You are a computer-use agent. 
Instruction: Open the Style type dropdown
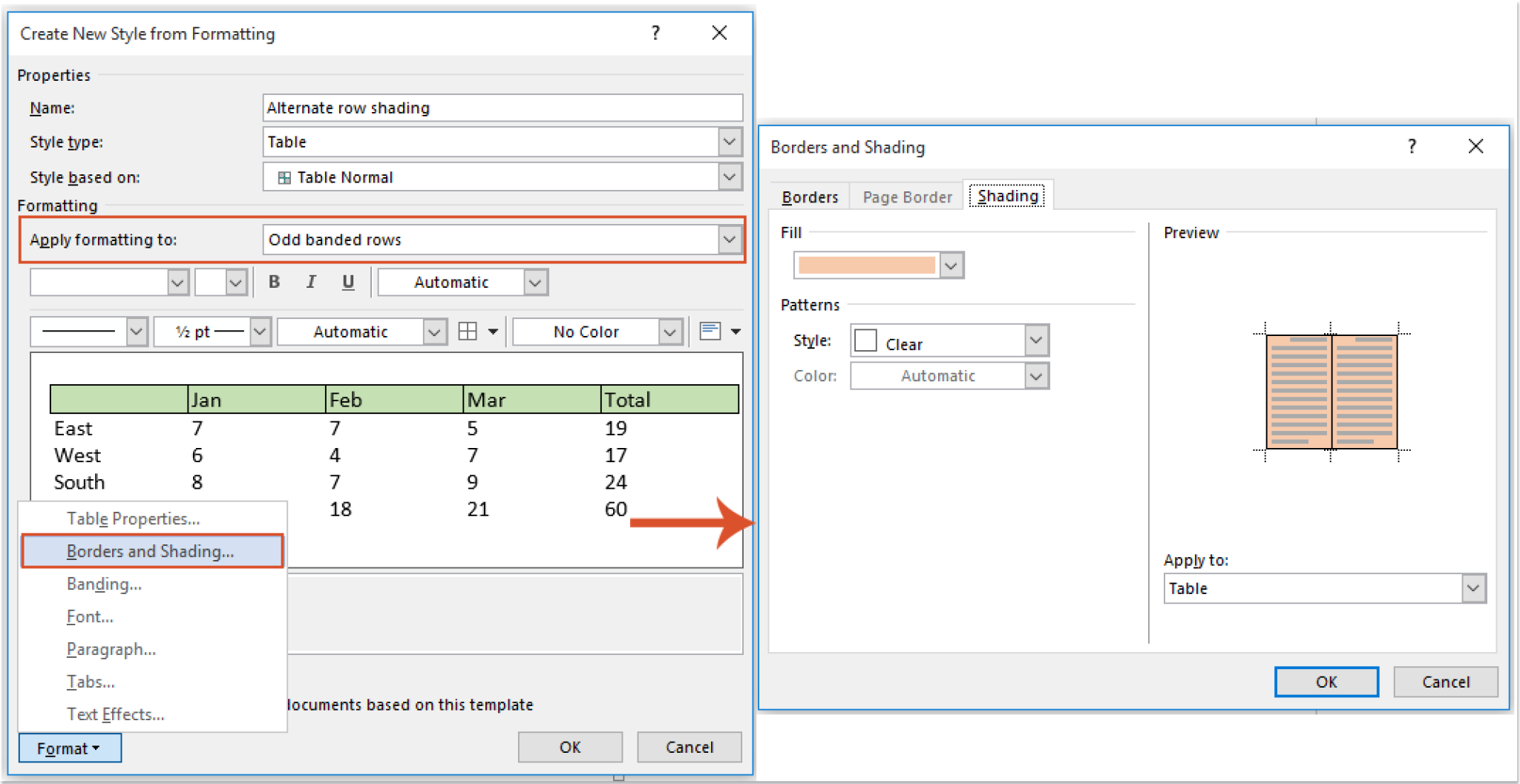point(729,142)
